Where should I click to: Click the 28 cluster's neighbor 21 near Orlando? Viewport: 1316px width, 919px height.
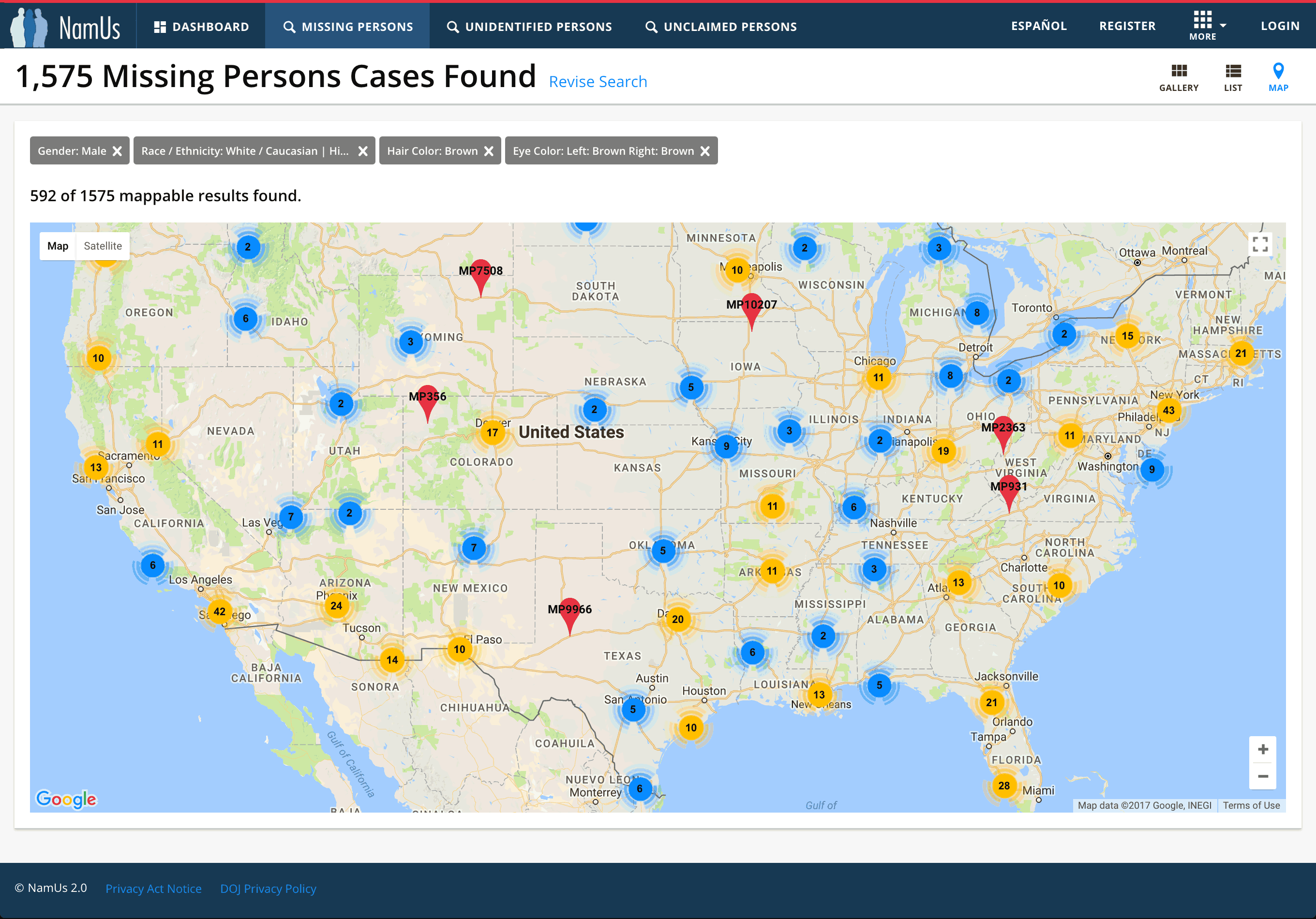[x=991, y=702]
